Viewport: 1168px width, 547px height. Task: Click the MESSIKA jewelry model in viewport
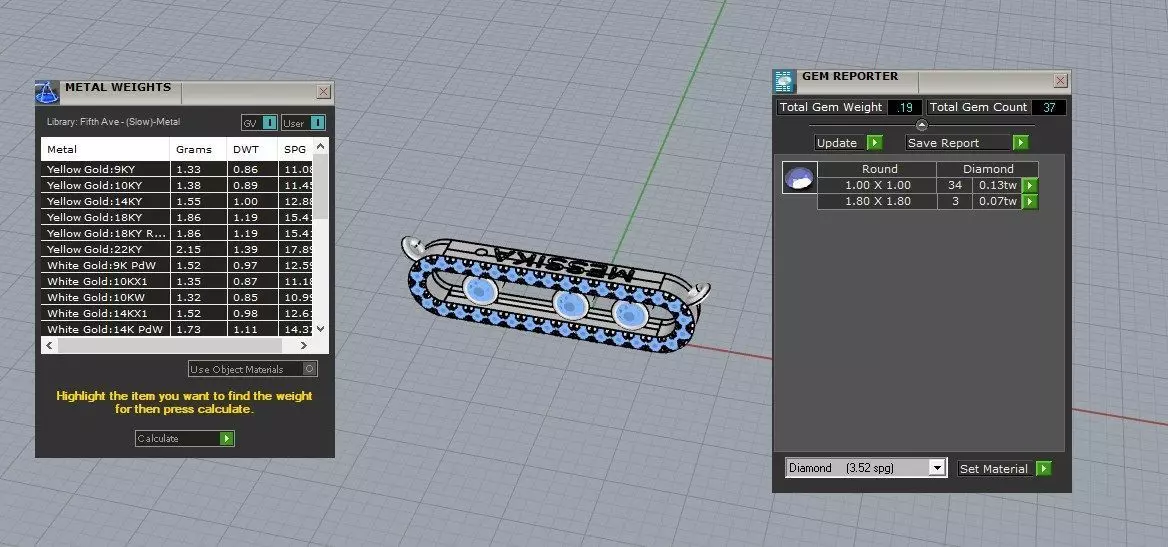pyautogui.click(x=555, y=296)
